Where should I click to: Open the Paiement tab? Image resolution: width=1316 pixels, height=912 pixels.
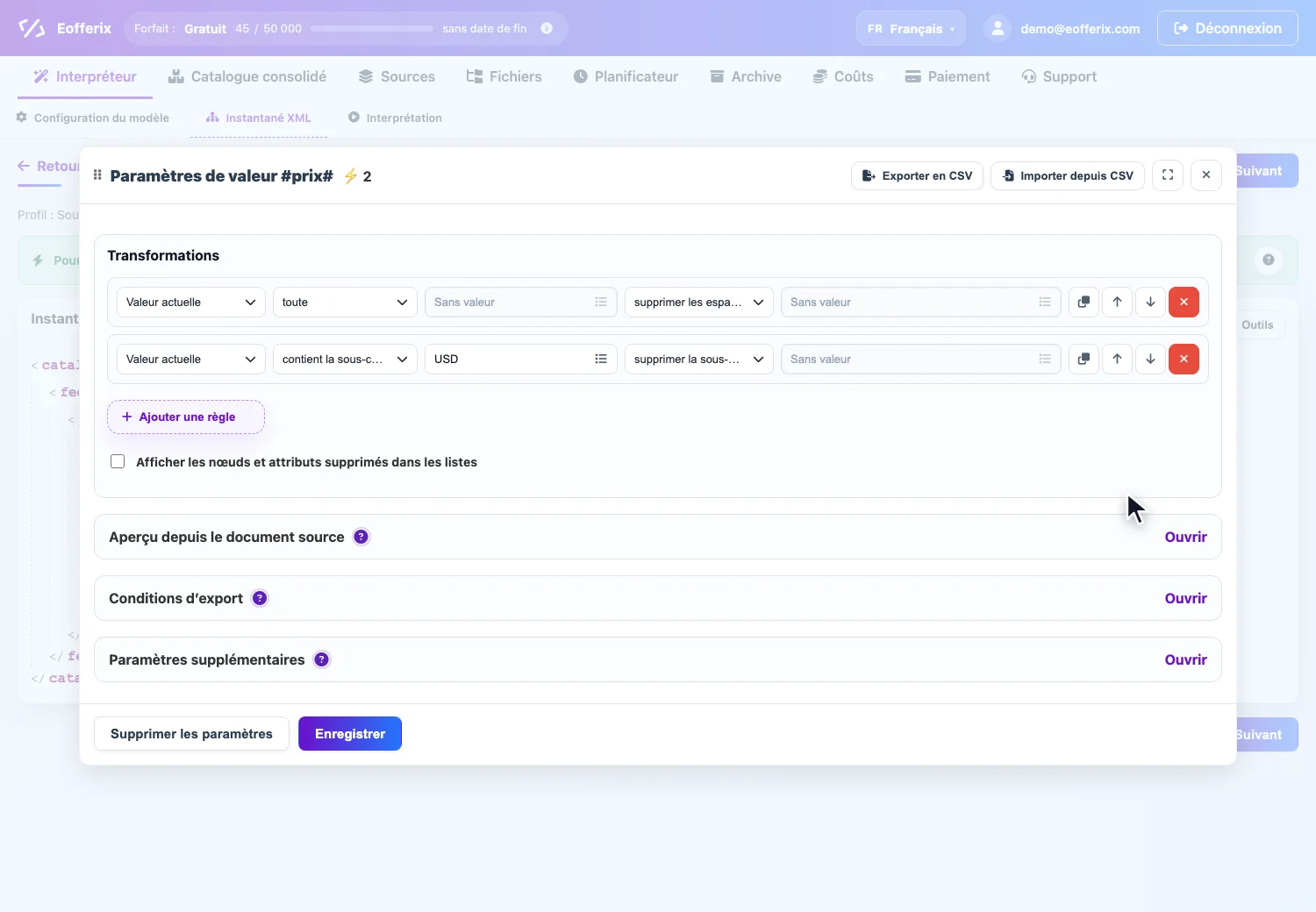click(948, 76)
